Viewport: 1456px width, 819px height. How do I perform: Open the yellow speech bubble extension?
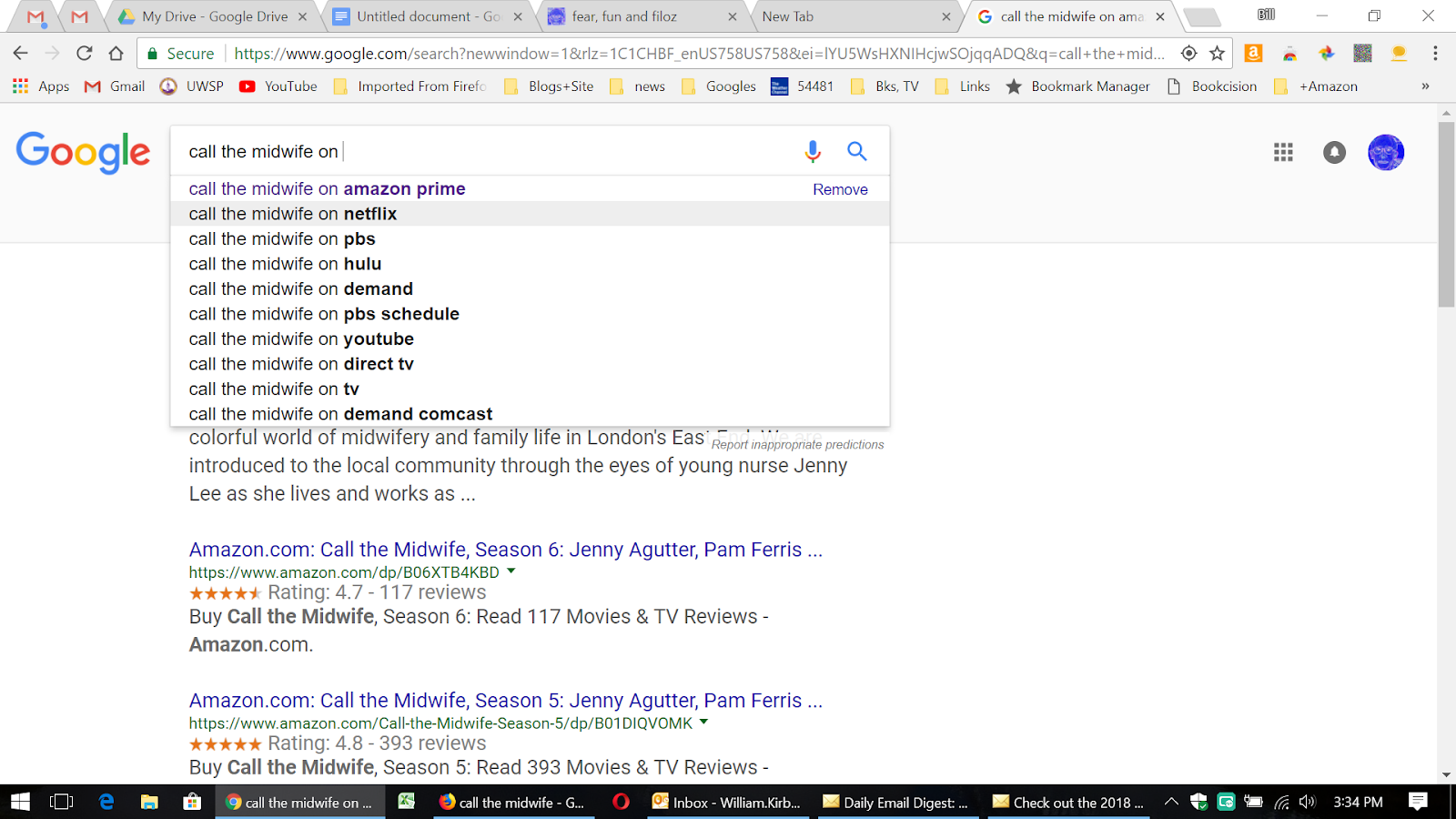pos(1399,54)
